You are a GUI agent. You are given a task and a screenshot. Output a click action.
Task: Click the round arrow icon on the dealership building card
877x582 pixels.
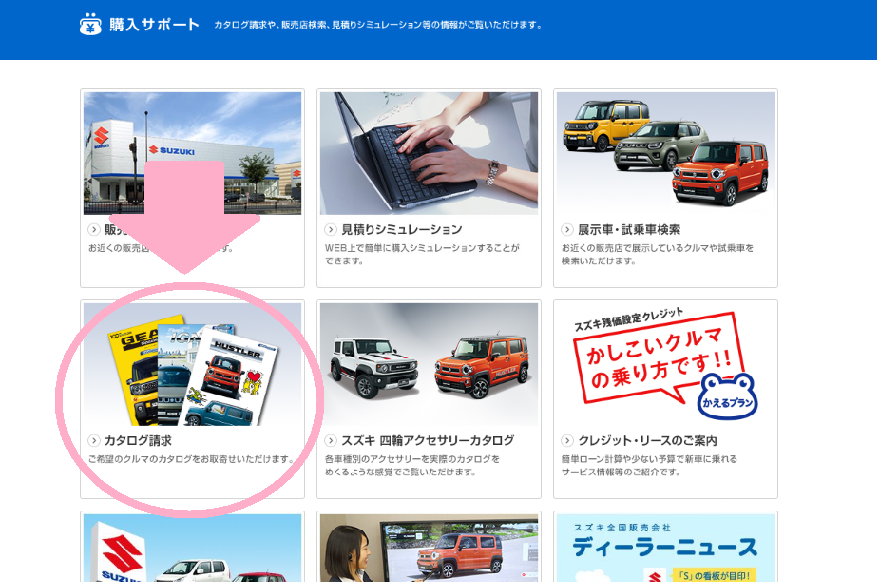tap(93, 229)
